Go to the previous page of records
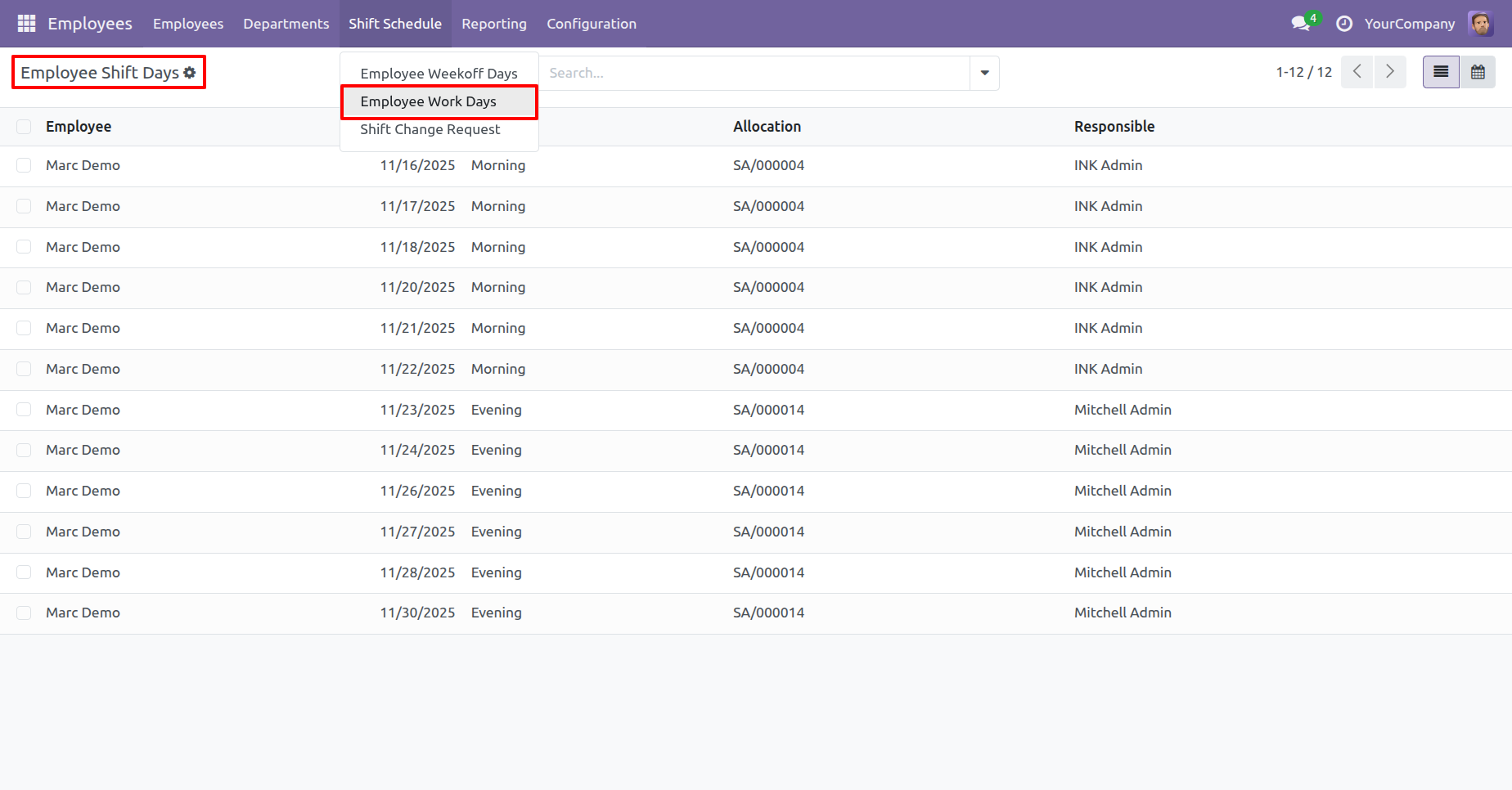Image resolution: width=1512 pixels, height=790 pixels. pyautogui.click(x=1357, y=72)
